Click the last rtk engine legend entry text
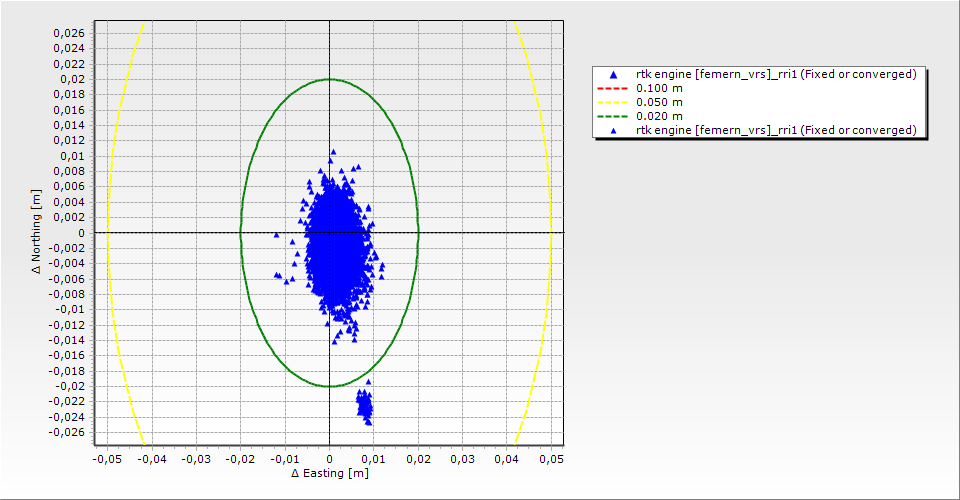This screenshot has width=960, height=500. [776, 130]
